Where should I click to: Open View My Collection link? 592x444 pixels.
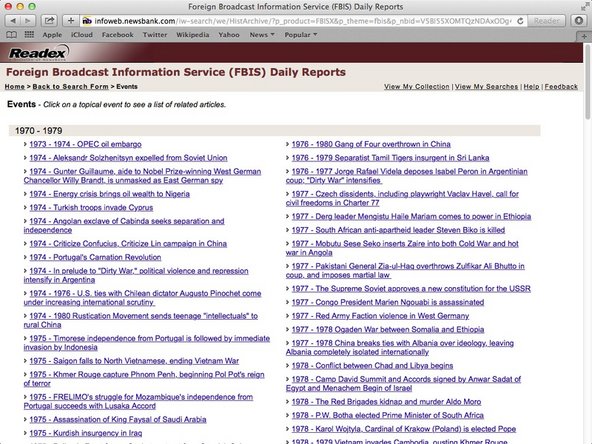click(416, 86)
